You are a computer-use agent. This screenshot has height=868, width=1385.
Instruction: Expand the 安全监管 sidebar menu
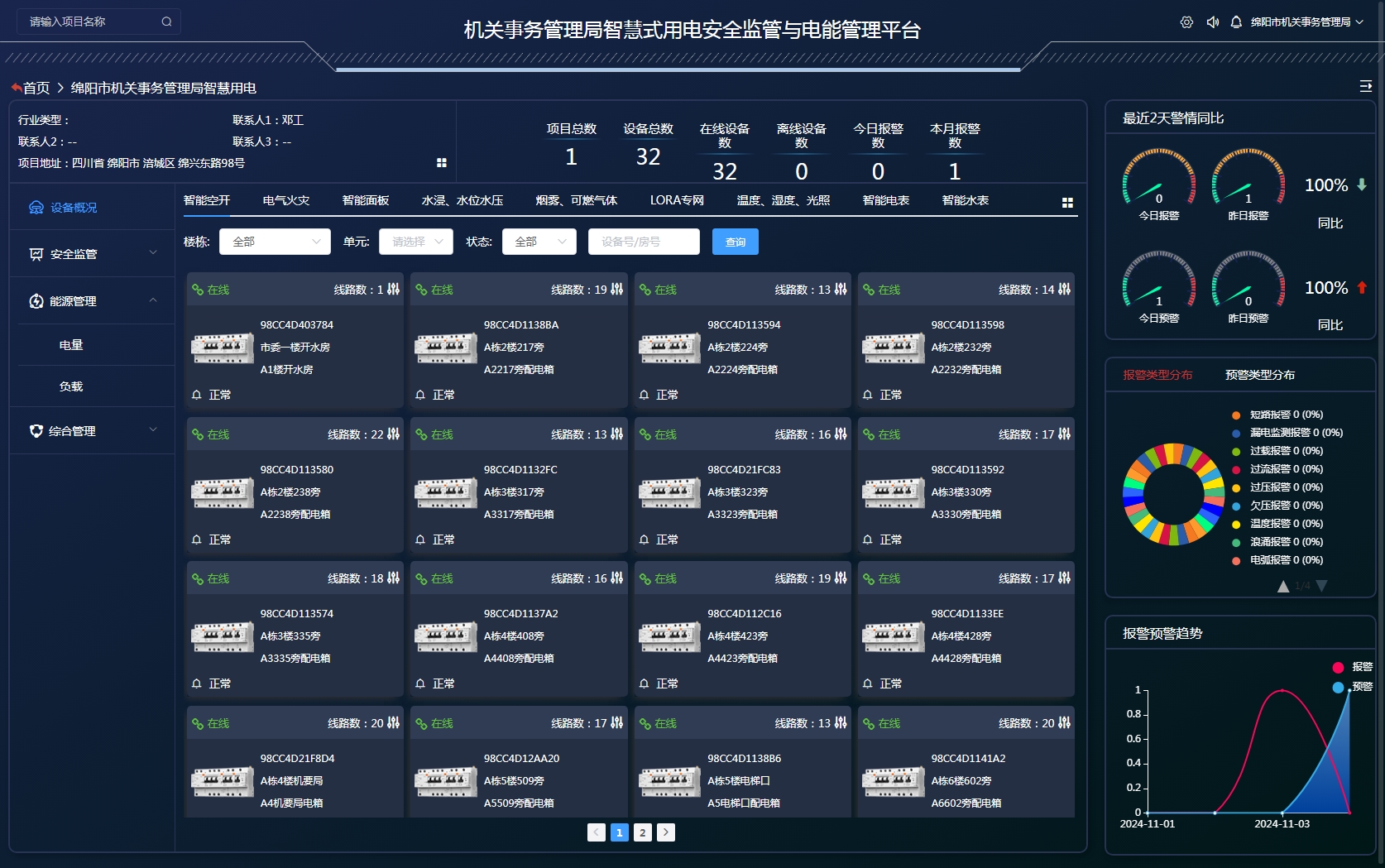[x=93, y=254]
